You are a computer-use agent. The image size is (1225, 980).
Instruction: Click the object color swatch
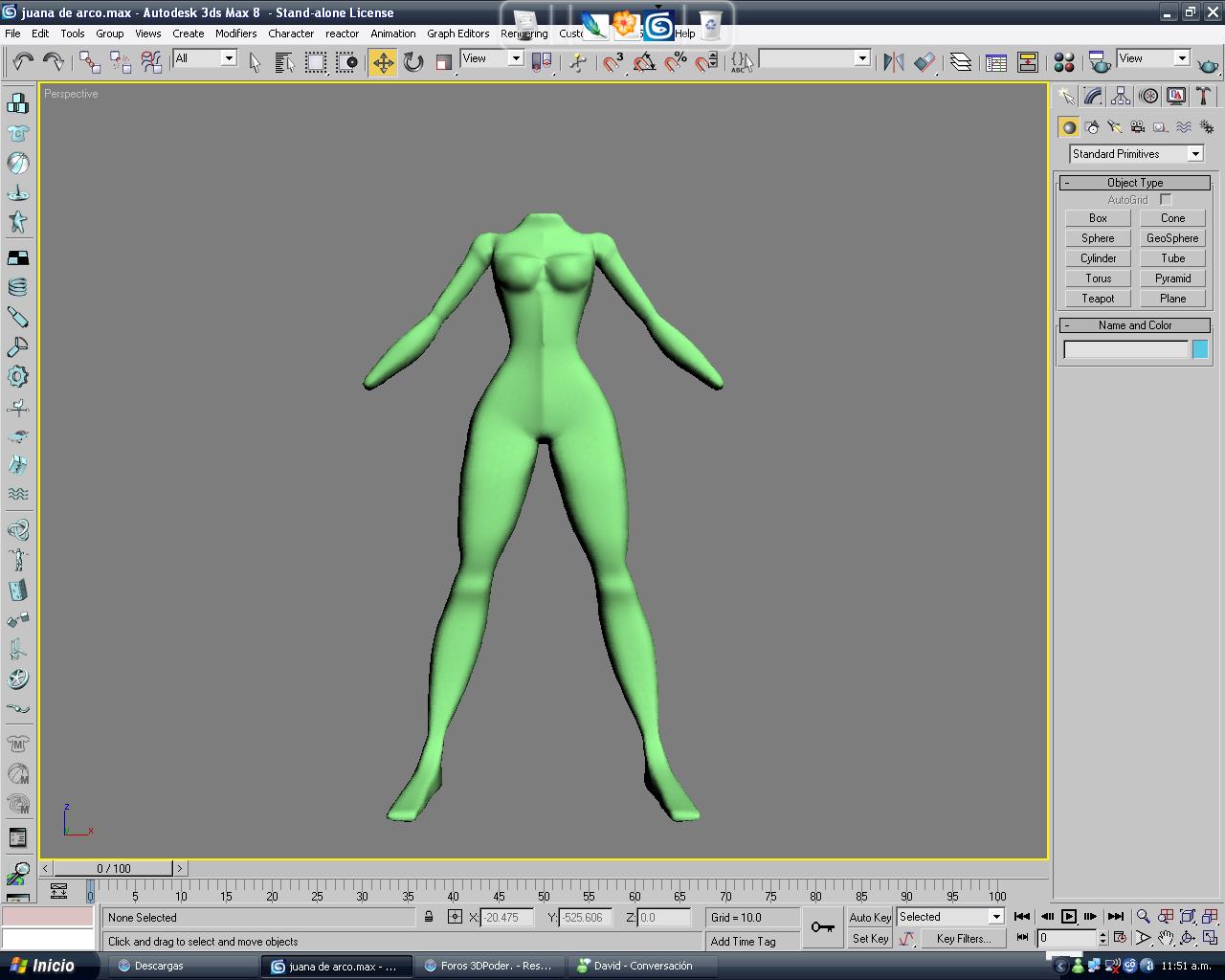pyautogui.click(x=1200, y=349)
